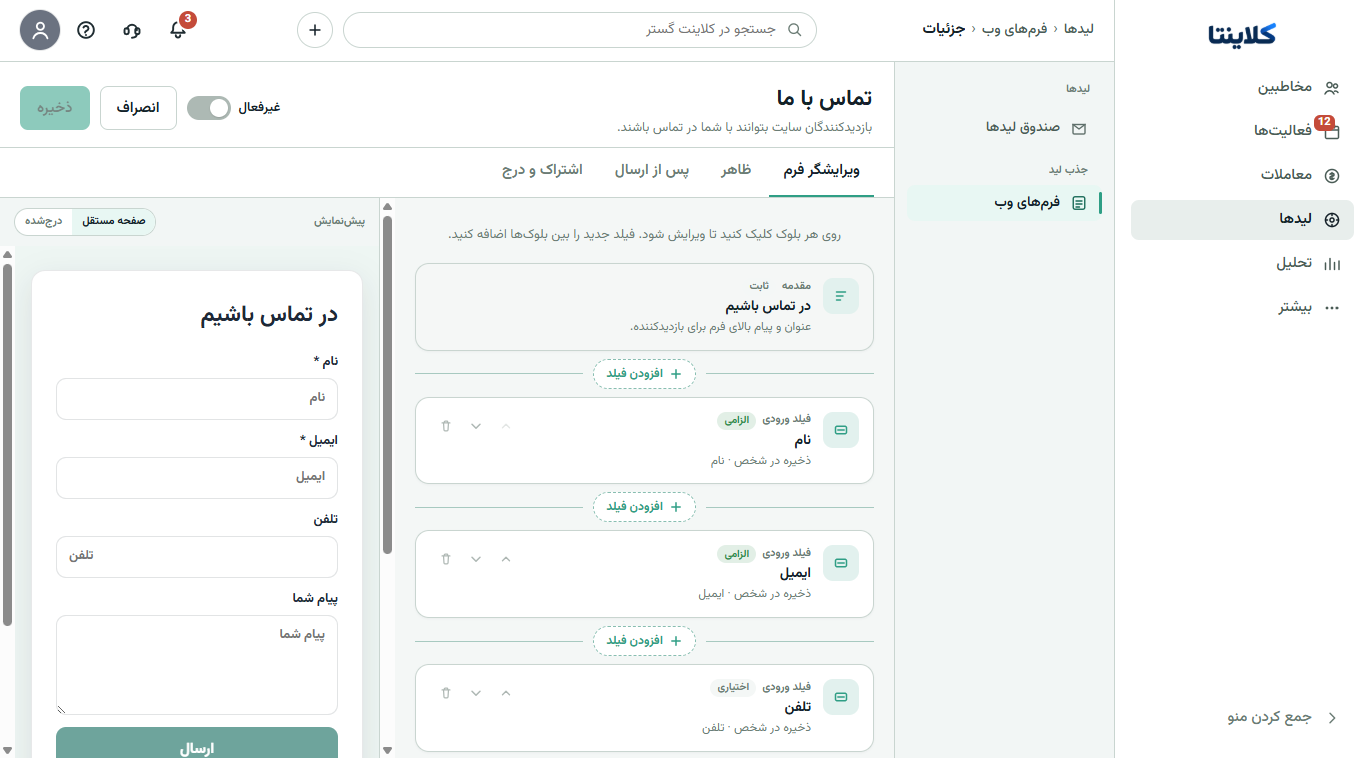Click the ایمیل input in preview

197,477
